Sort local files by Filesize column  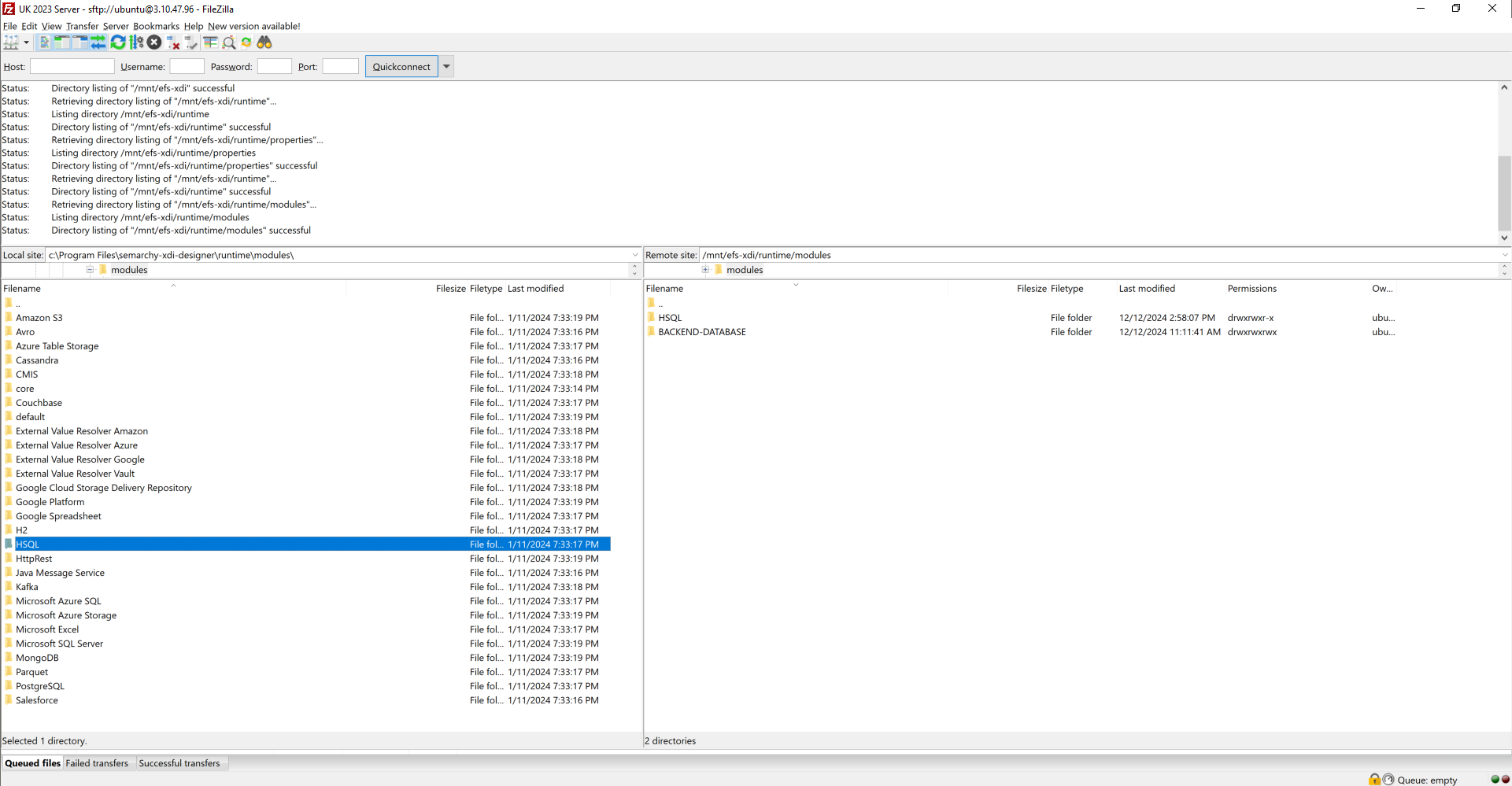(451, 289)
